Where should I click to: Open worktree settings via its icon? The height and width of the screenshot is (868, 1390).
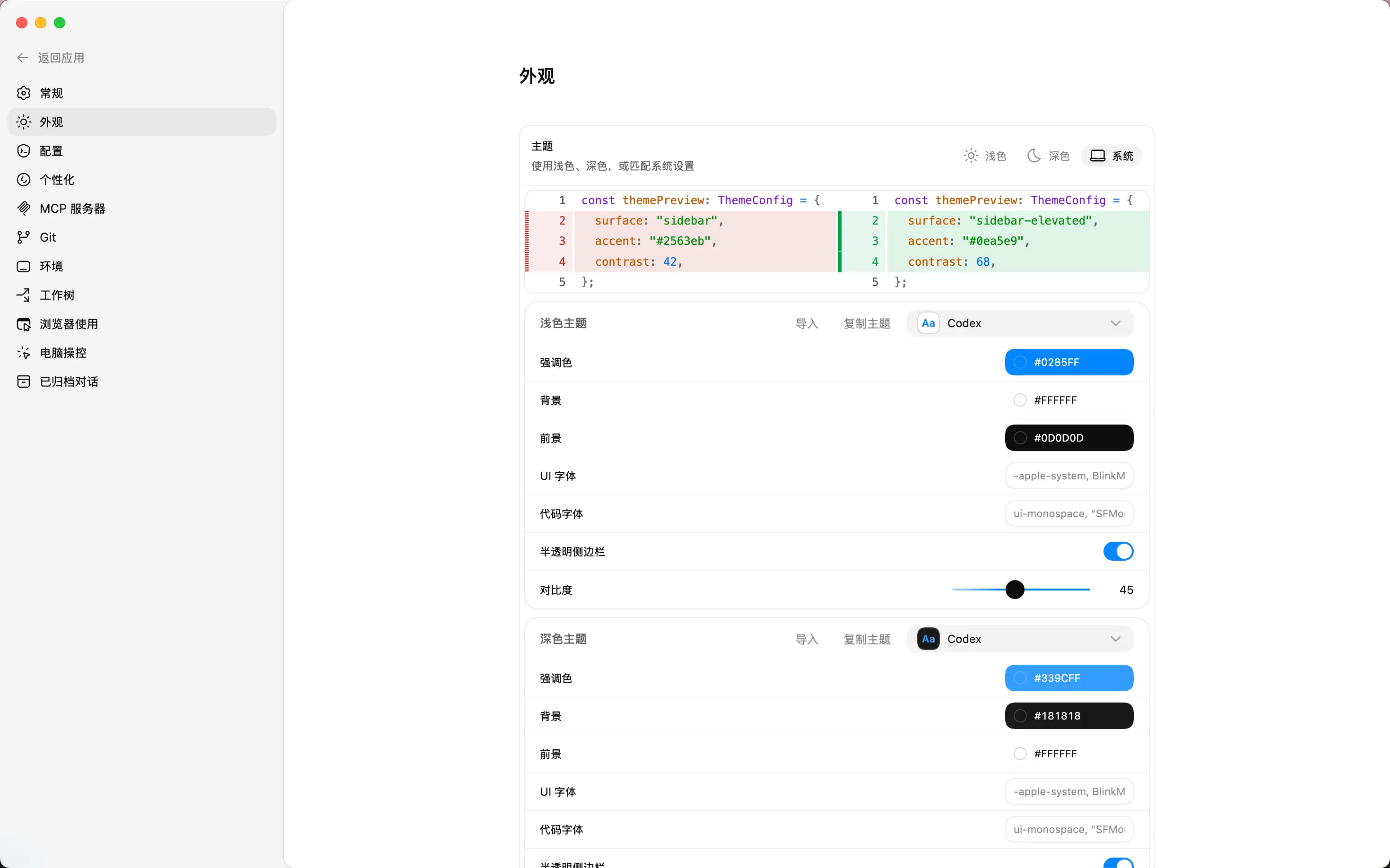tap(24, 295)
